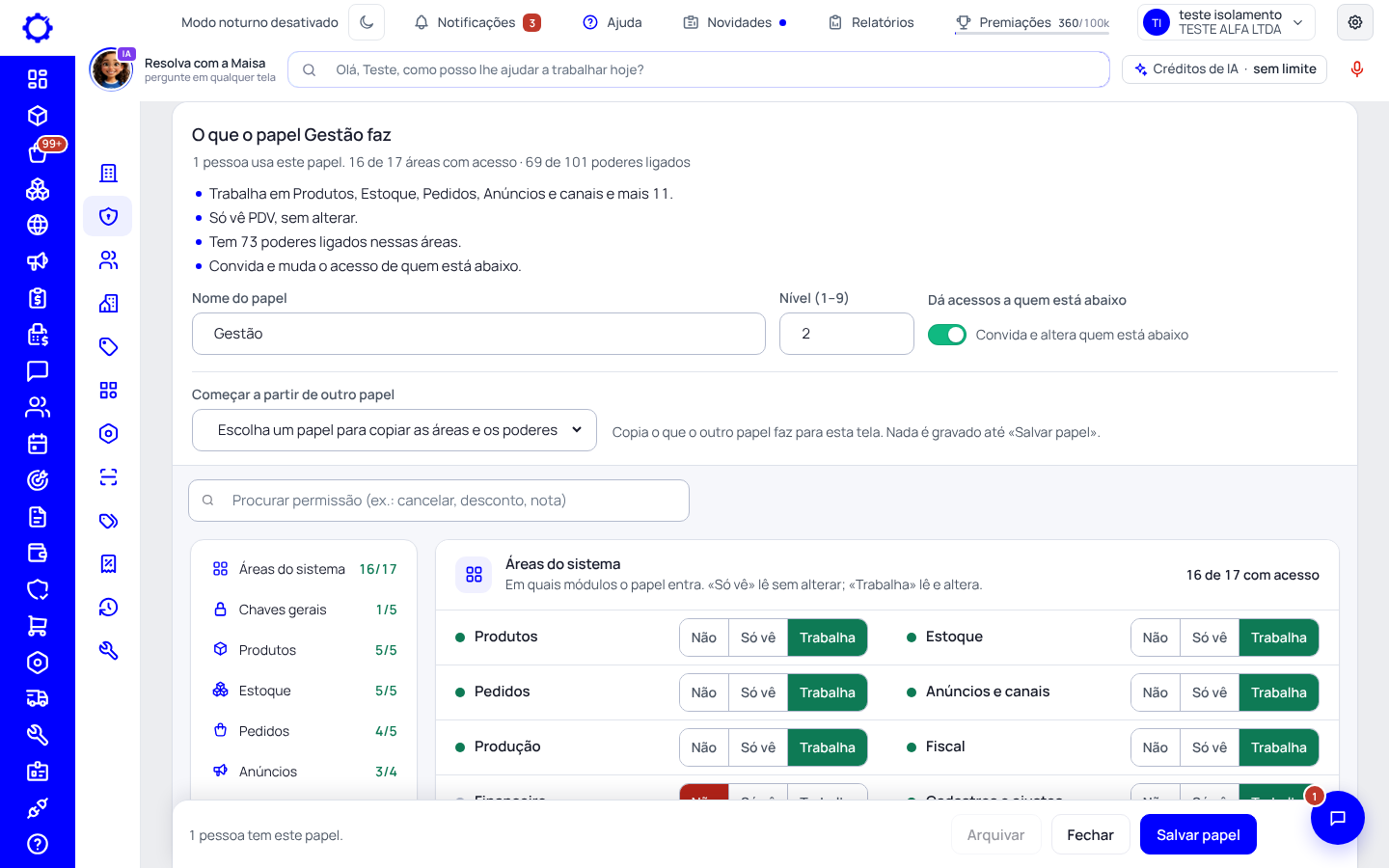Screen dimensions: 1389x868
Task: Select 'Áreas do sistema' permission category
Action: (304, 569)
